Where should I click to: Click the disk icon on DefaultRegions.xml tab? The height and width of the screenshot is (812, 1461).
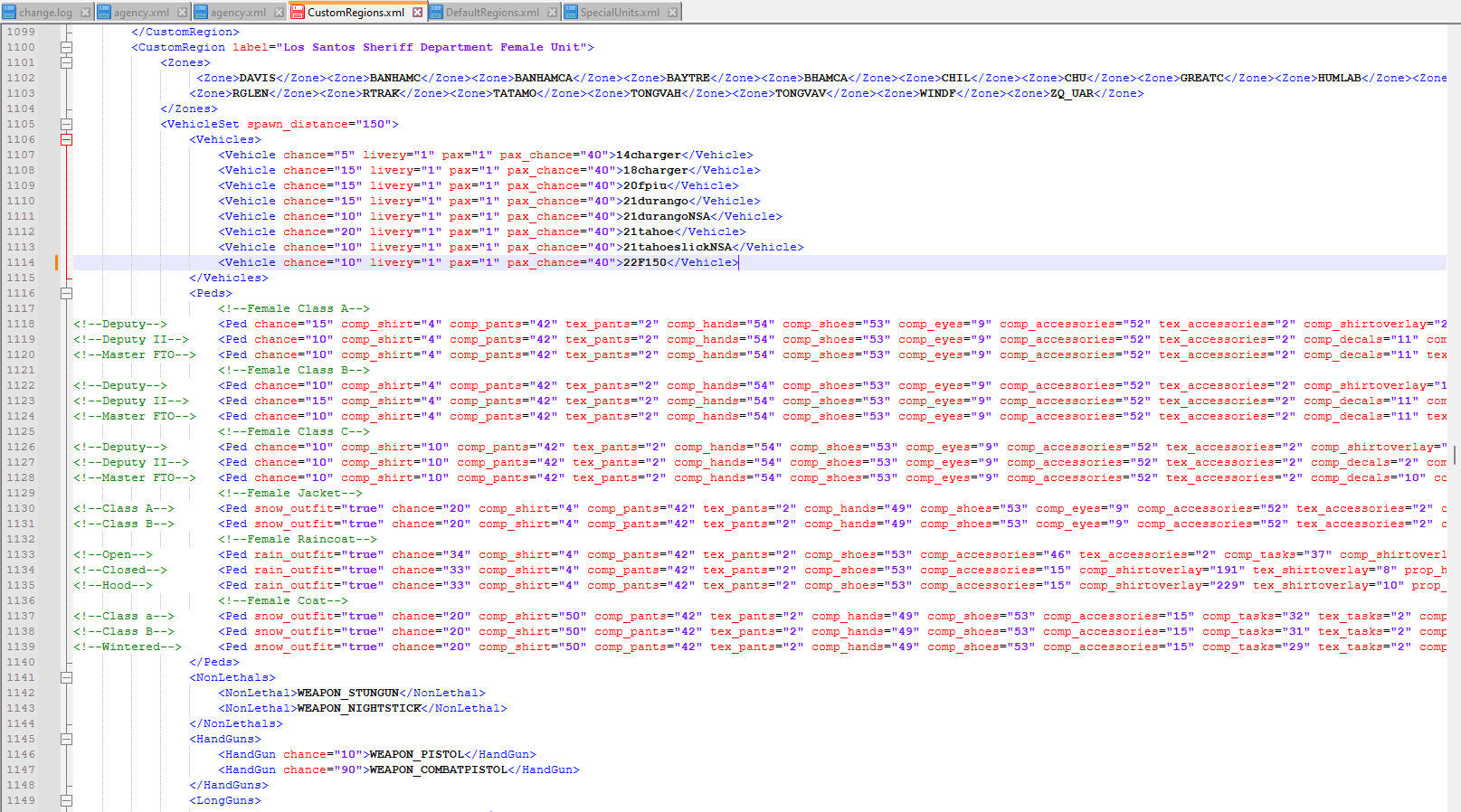436,13
